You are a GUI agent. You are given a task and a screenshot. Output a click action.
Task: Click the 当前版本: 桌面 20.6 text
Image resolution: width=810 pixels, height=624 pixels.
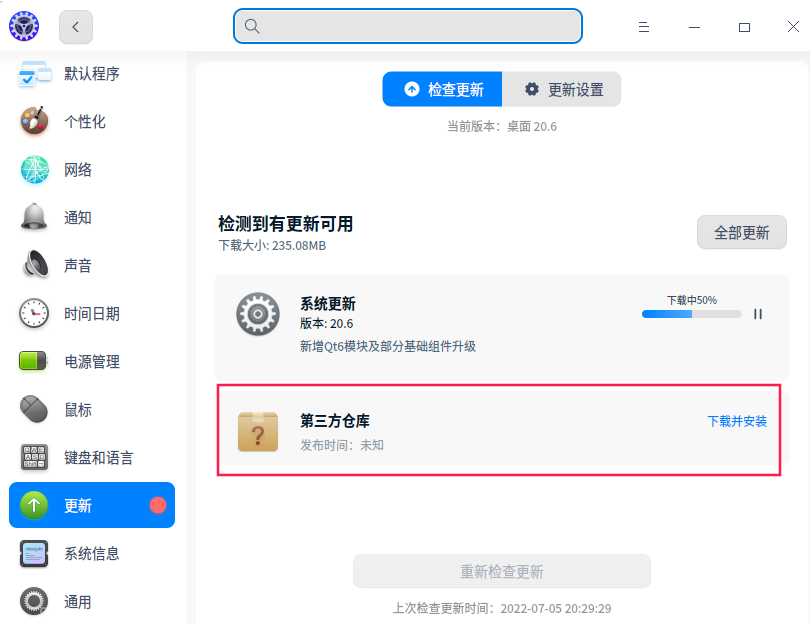click(x=502, y=127)
